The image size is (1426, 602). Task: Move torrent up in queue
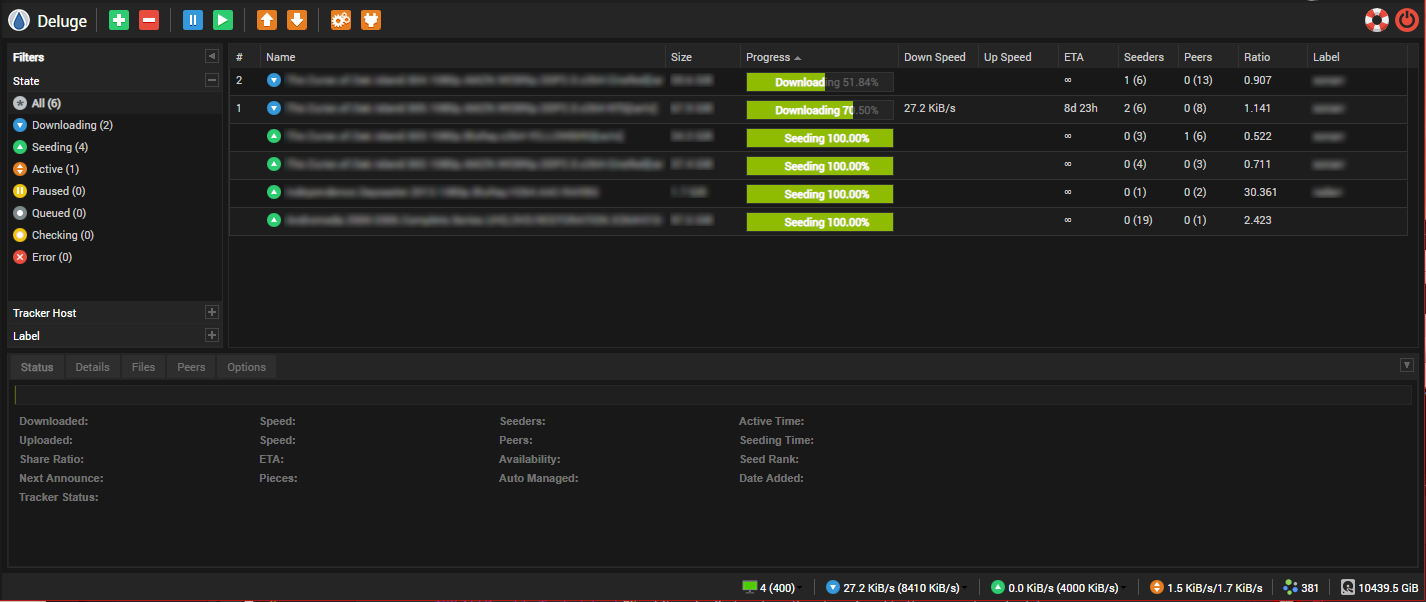pos(267,20)
